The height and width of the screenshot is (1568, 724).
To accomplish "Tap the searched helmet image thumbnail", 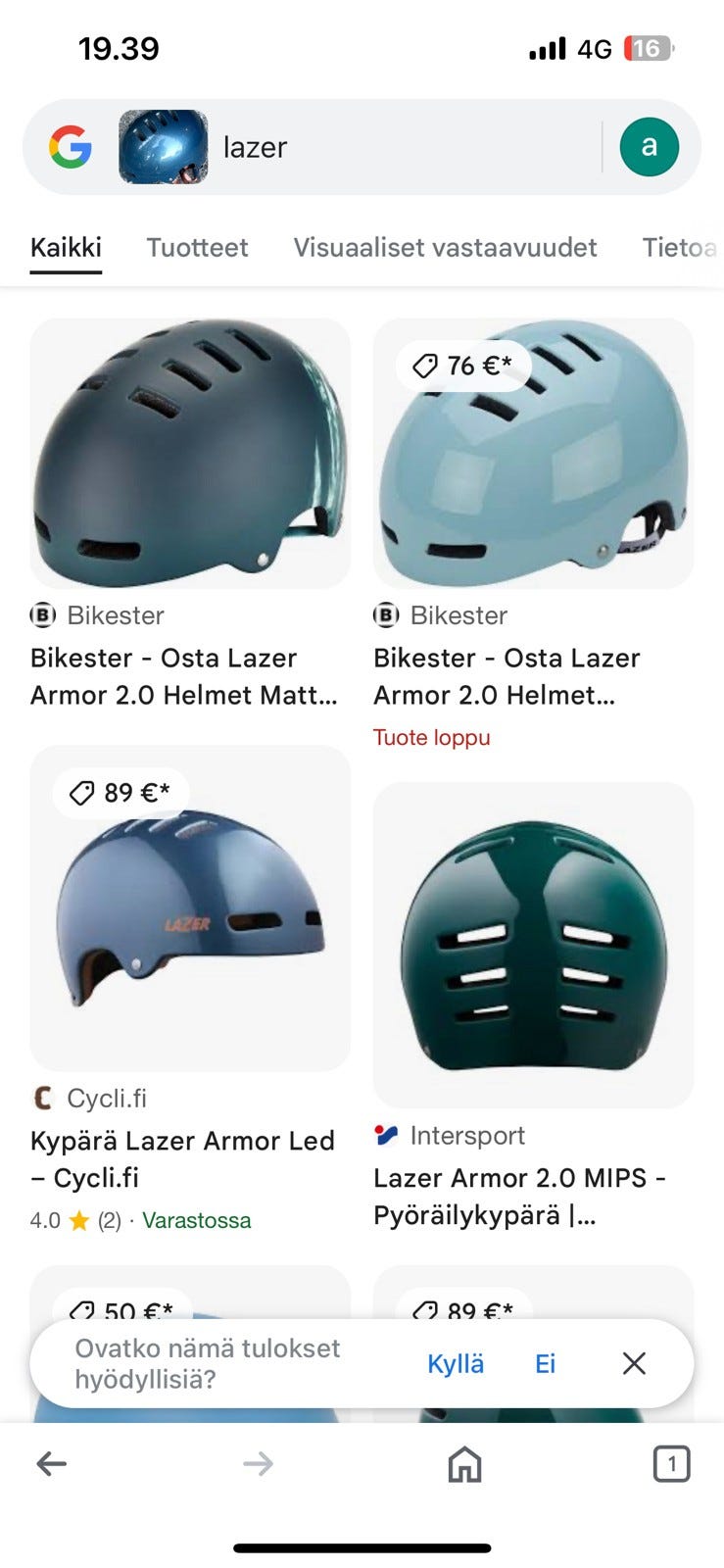I will click(164, 147).
